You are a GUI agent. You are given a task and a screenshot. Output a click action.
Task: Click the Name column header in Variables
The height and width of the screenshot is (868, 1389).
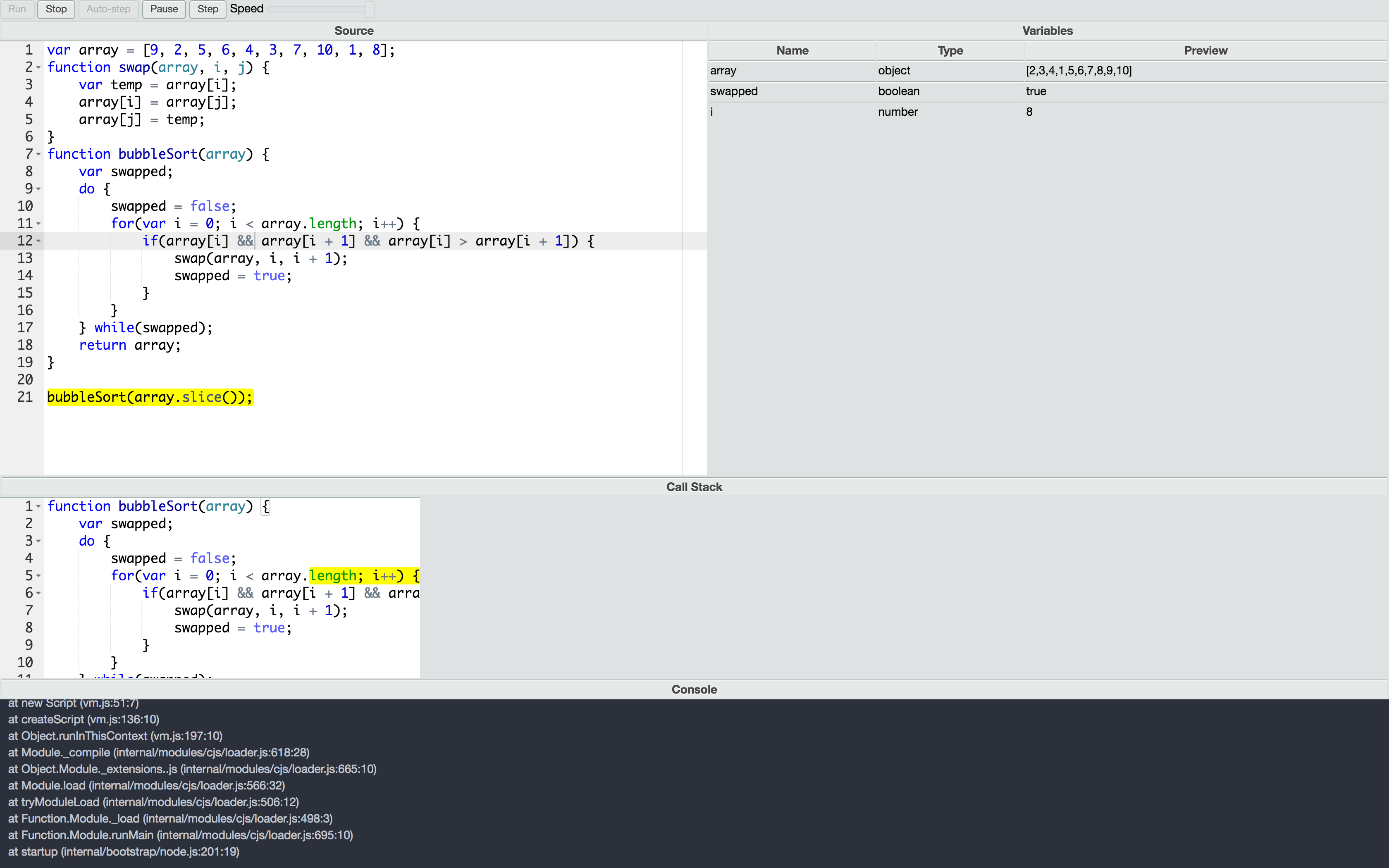(792, 50)
